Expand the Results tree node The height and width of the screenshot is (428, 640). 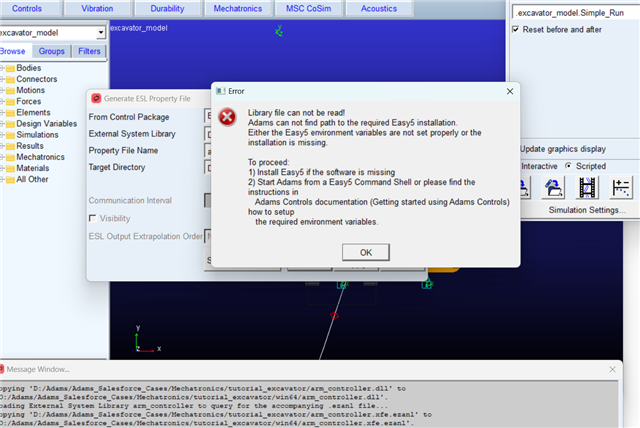click(2, 146)
